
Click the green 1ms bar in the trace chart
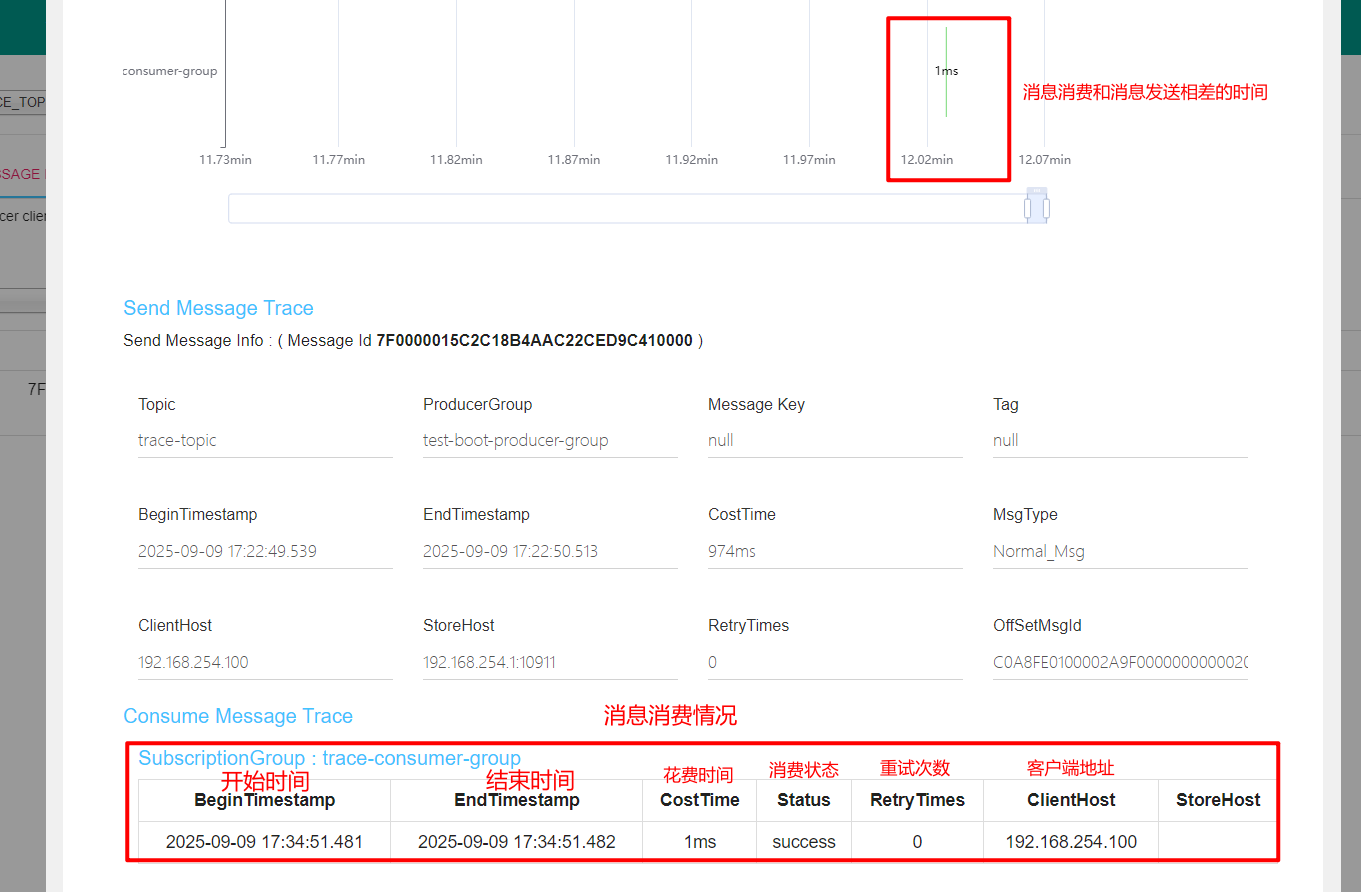click(x=946, y=72)
